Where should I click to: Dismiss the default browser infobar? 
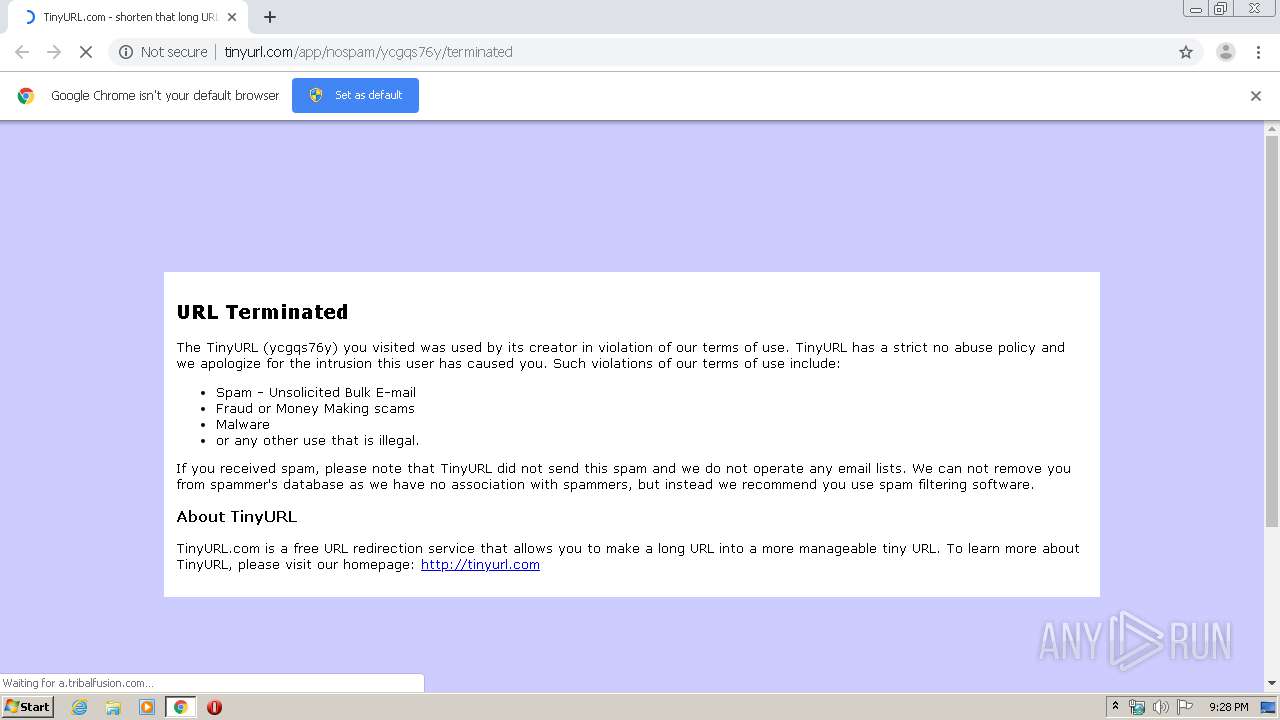[1256, 96]
